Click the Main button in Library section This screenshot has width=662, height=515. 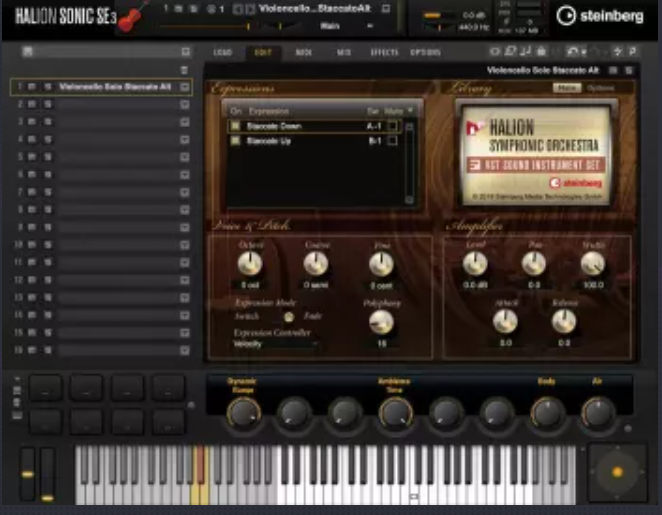(x=567, y=88)
